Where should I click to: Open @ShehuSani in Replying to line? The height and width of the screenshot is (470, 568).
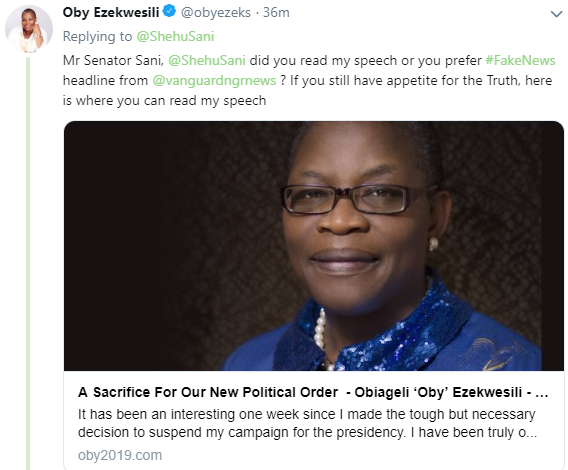tap(175, 37)
